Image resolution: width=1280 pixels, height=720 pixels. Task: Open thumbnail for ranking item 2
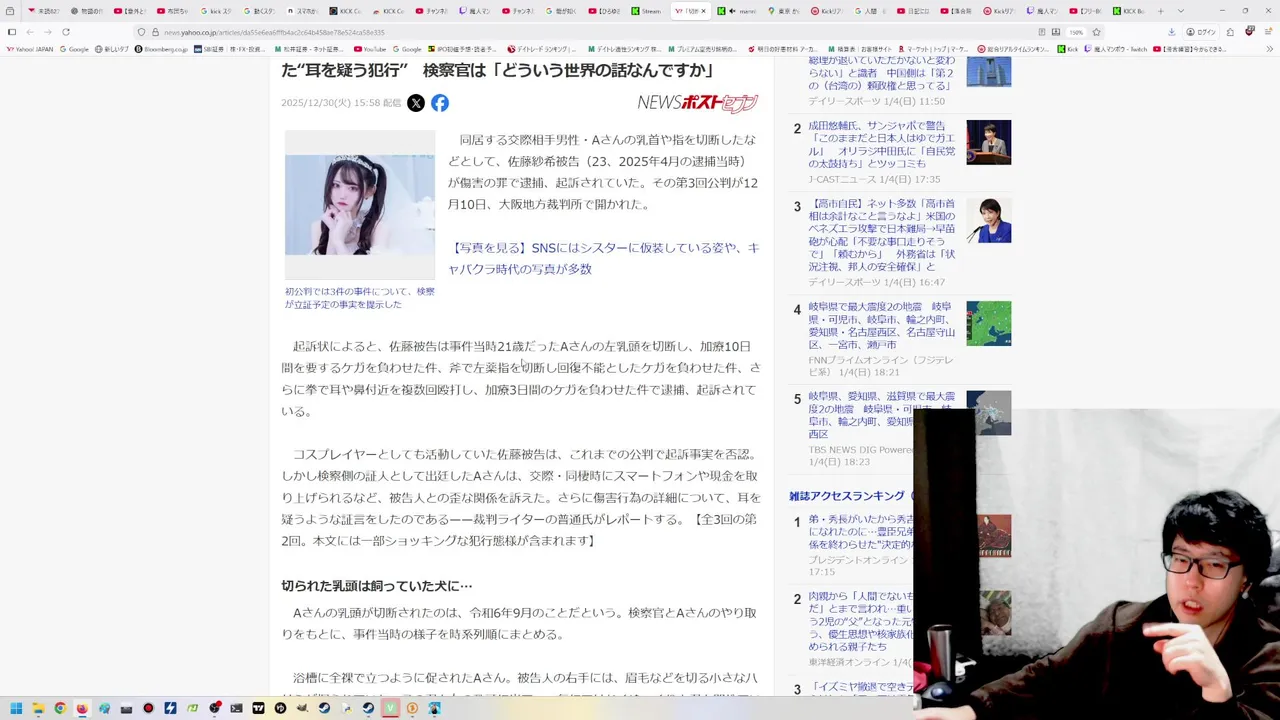[988, 142]
